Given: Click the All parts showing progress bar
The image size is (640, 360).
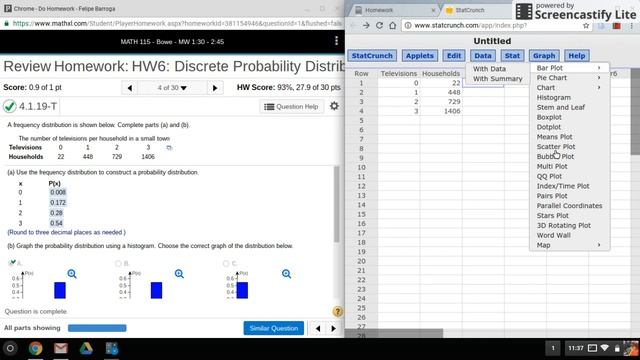Looking at the screenshot, I should click(97, 328).
